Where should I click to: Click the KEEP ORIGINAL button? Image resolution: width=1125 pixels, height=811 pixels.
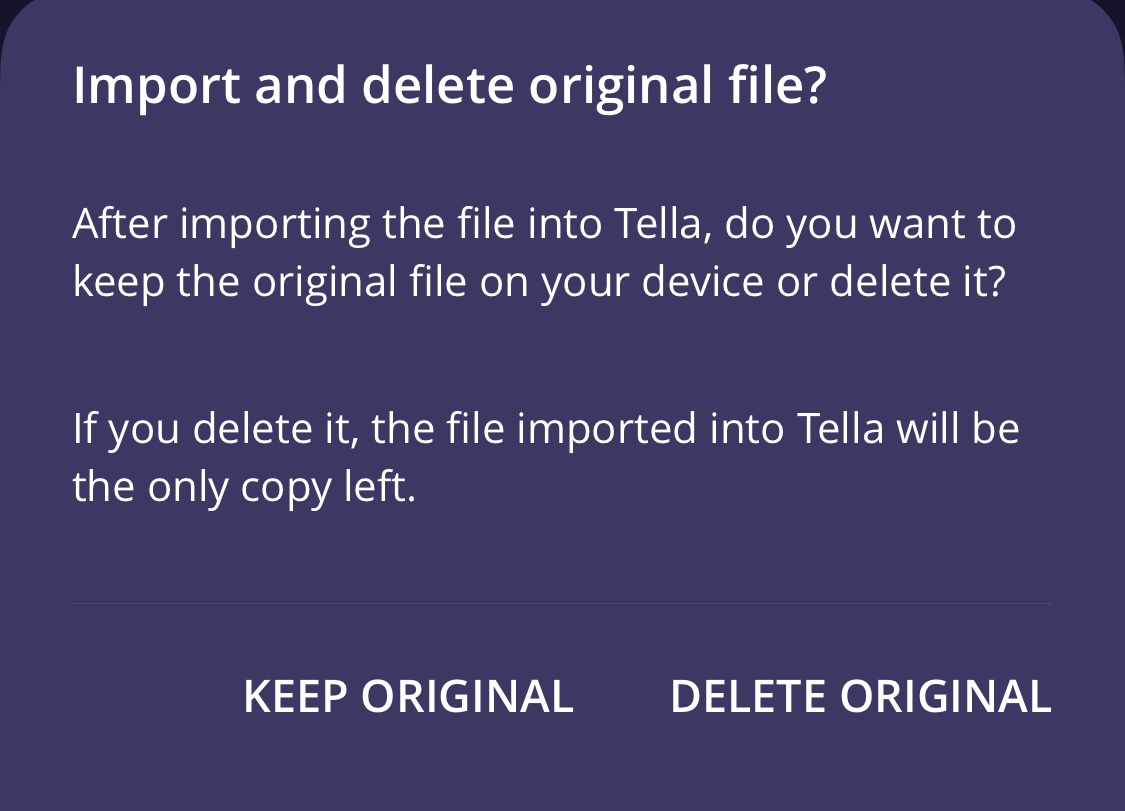[408, 696]
